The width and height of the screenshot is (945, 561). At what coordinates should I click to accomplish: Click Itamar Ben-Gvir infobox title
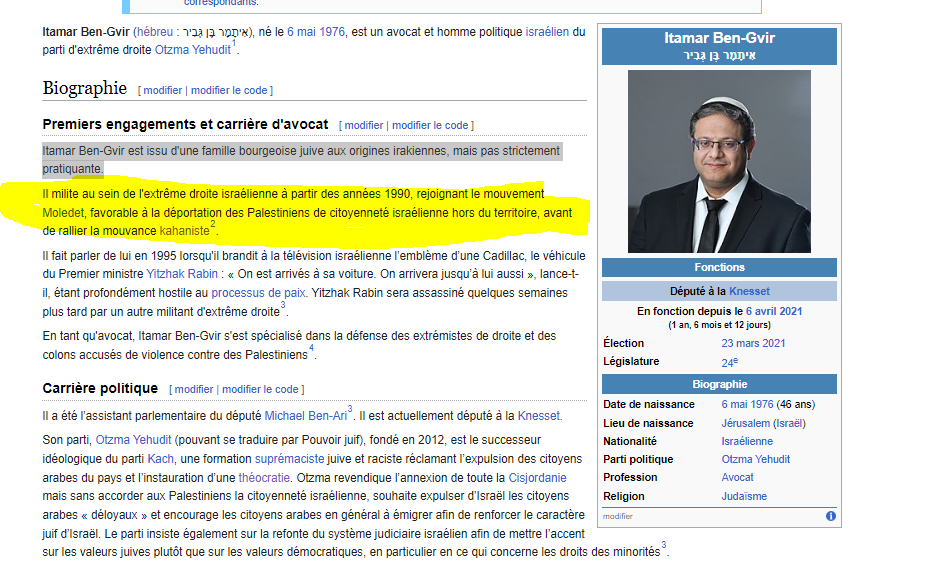click(719, 38)
